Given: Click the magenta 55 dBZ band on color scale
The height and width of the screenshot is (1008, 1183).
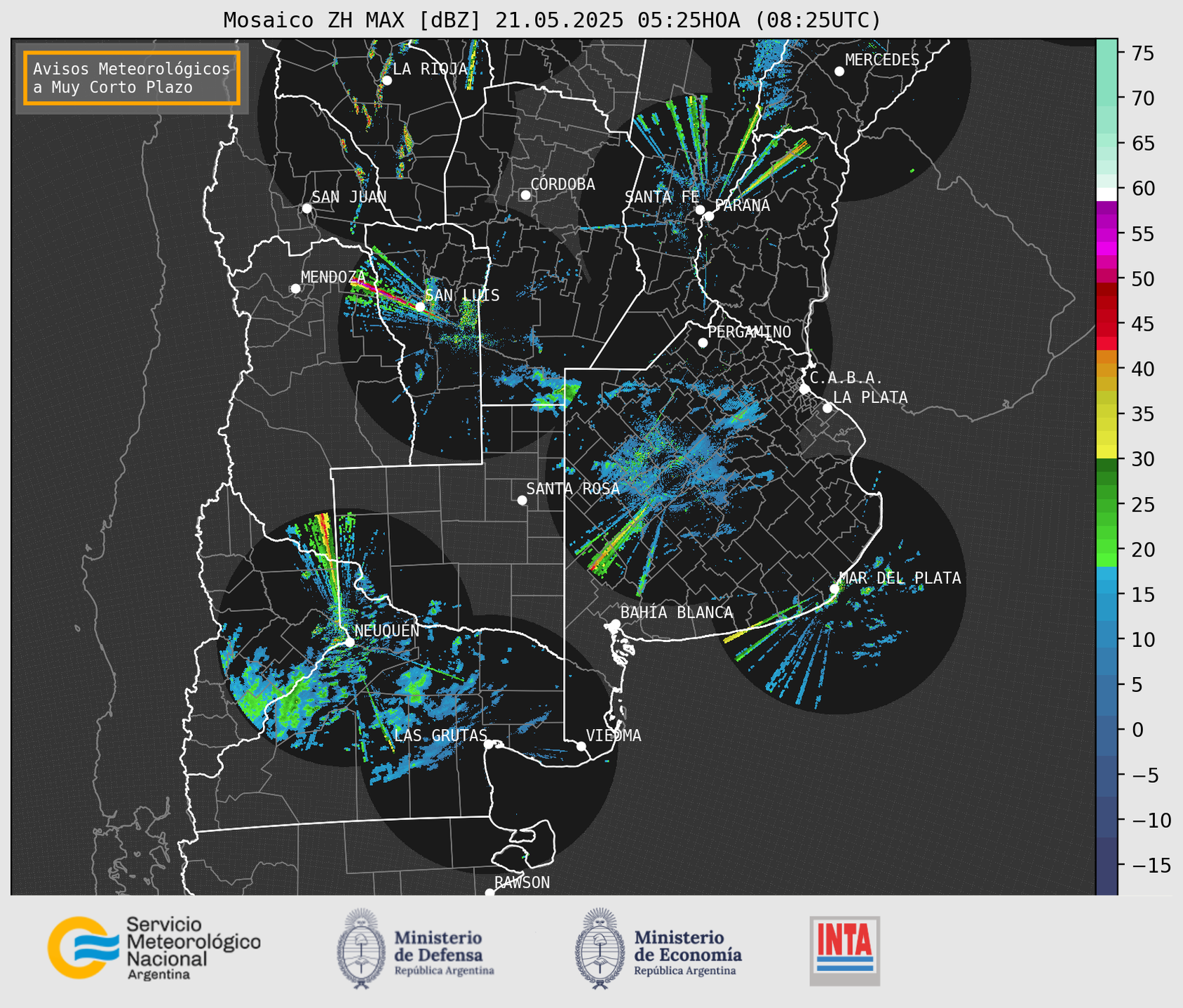Looking at the screenshot, I should 1107,234.
